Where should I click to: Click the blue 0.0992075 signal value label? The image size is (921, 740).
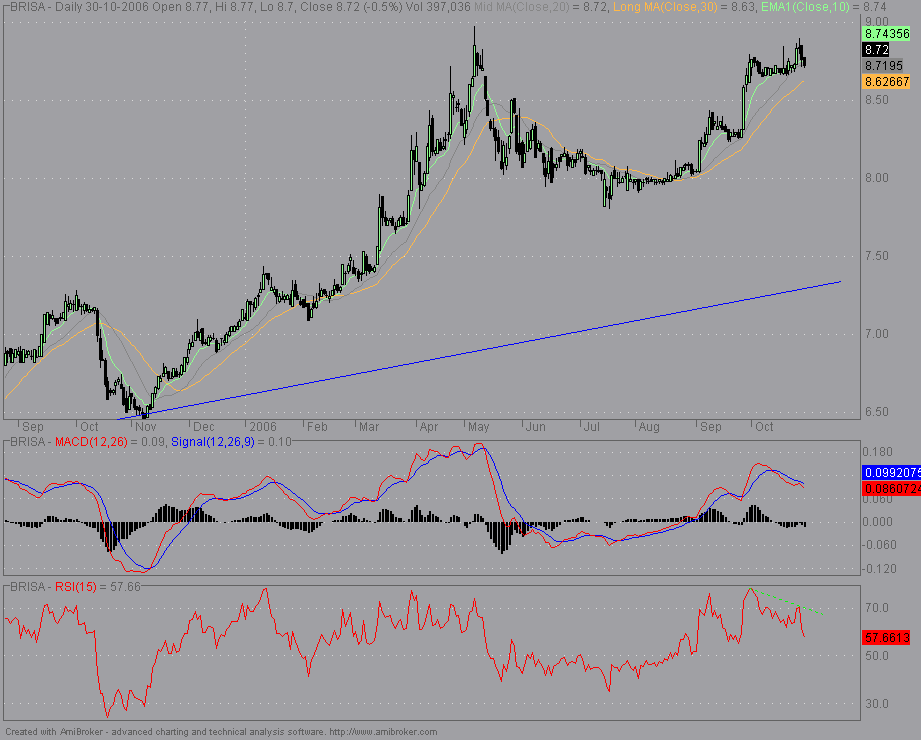click(891, 473)
